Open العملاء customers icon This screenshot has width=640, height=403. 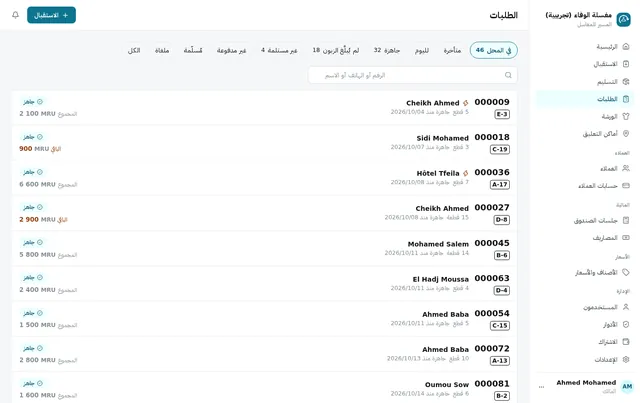point(626,168)
